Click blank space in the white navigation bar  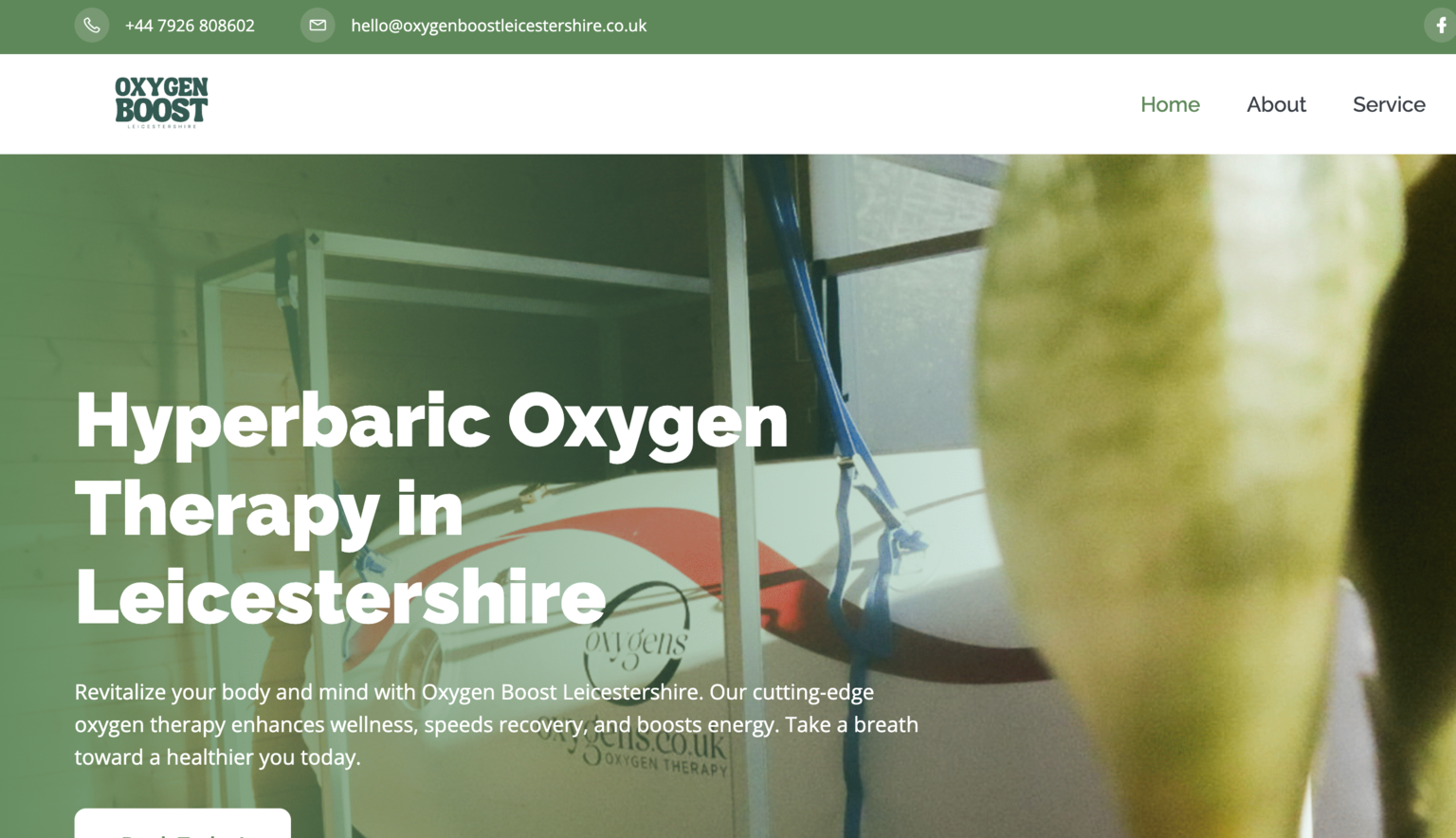pyautogui.click(x=664, y=104)
